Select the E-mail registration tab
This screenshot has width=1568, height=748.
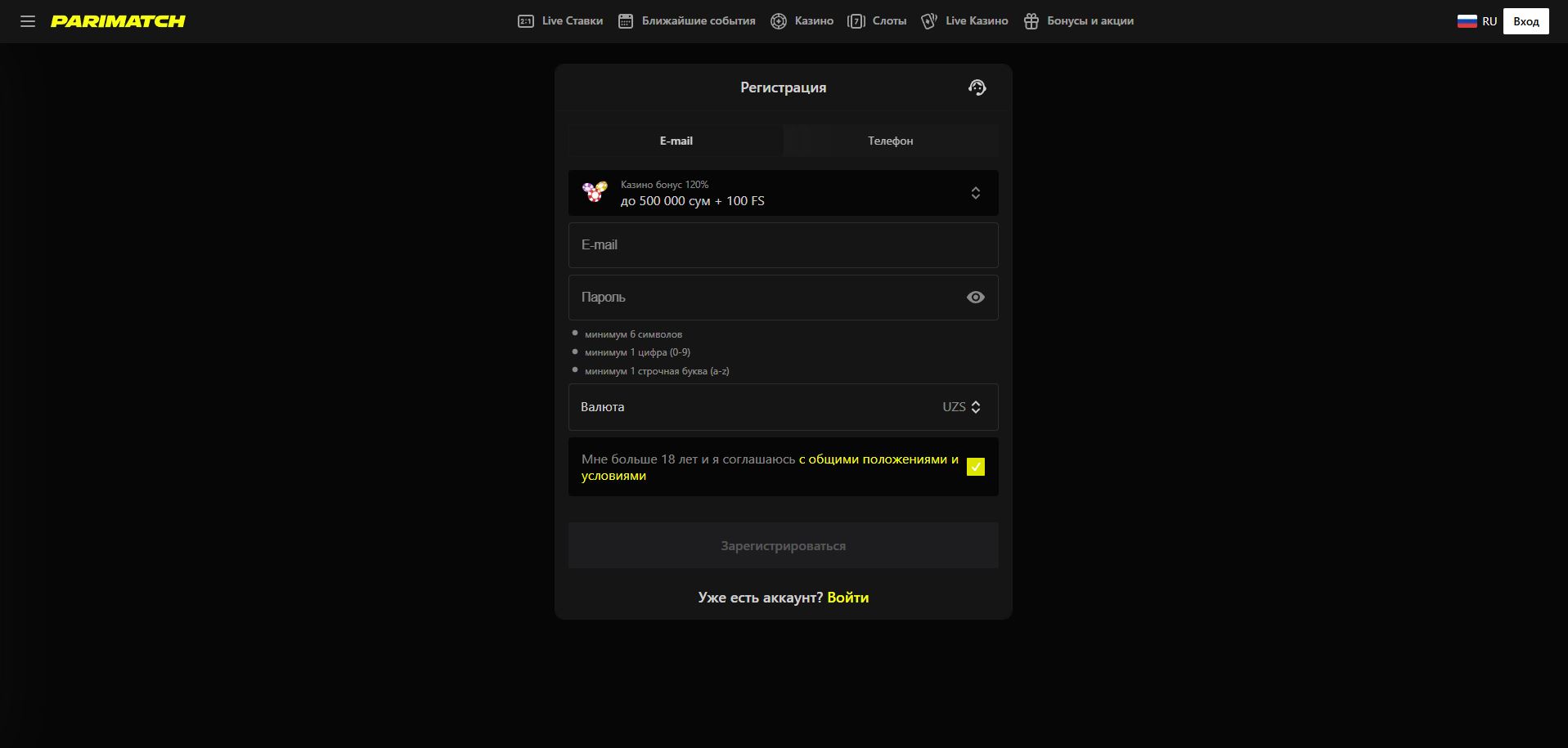[676, 141]
